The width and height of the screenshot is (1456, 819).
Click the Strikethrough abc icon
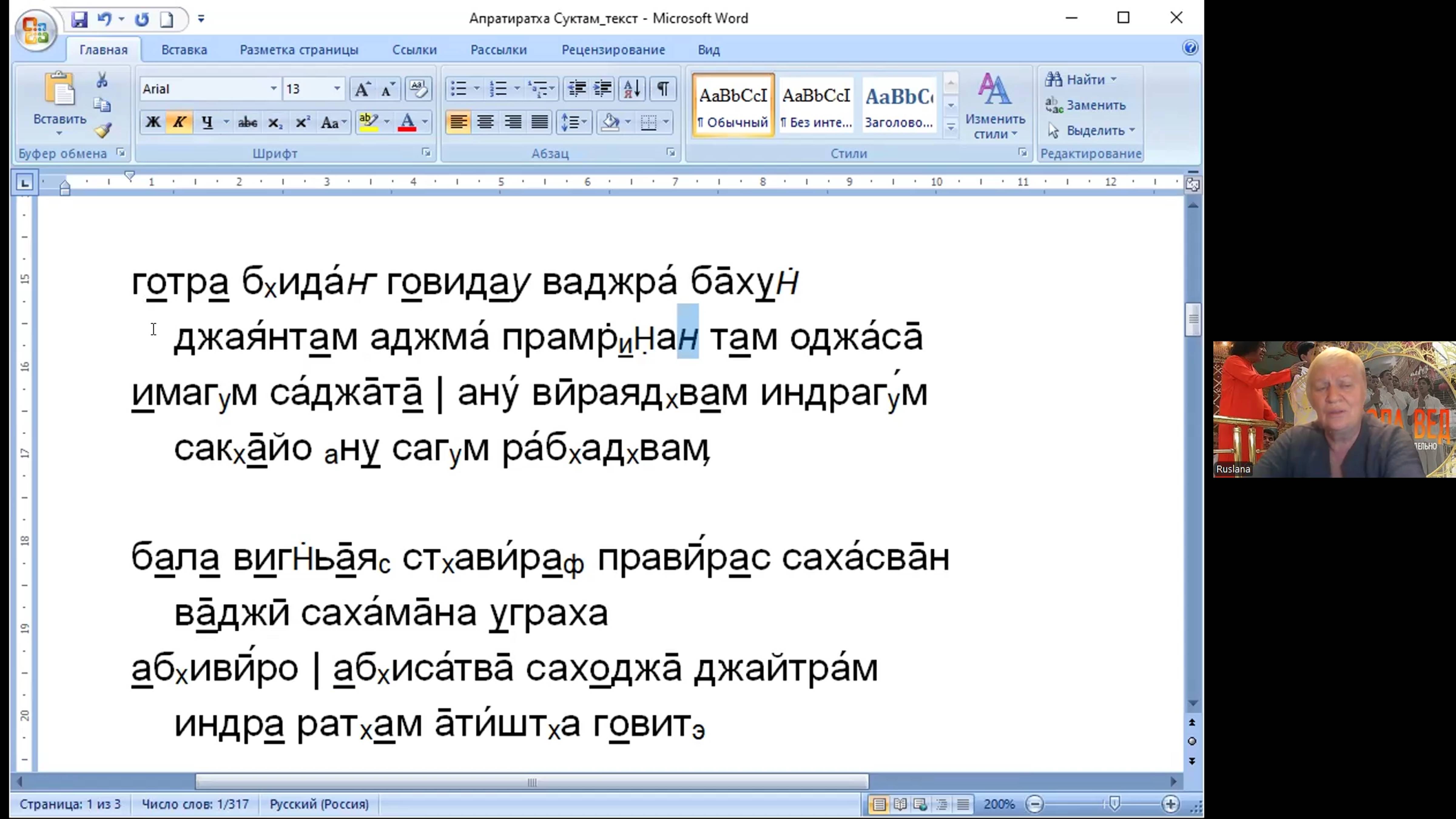click(x=247, y=122)
